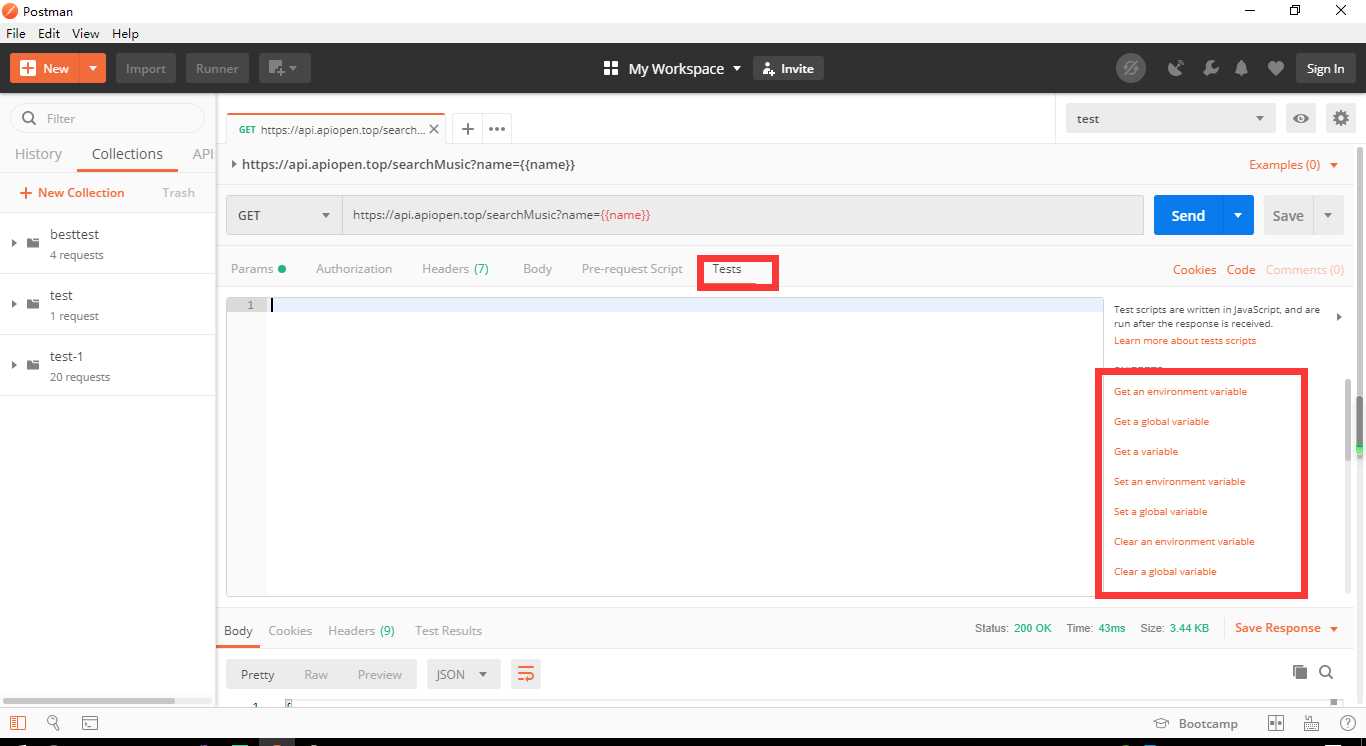Insert the Get an environment variable snippet

tap(1180, 392)
